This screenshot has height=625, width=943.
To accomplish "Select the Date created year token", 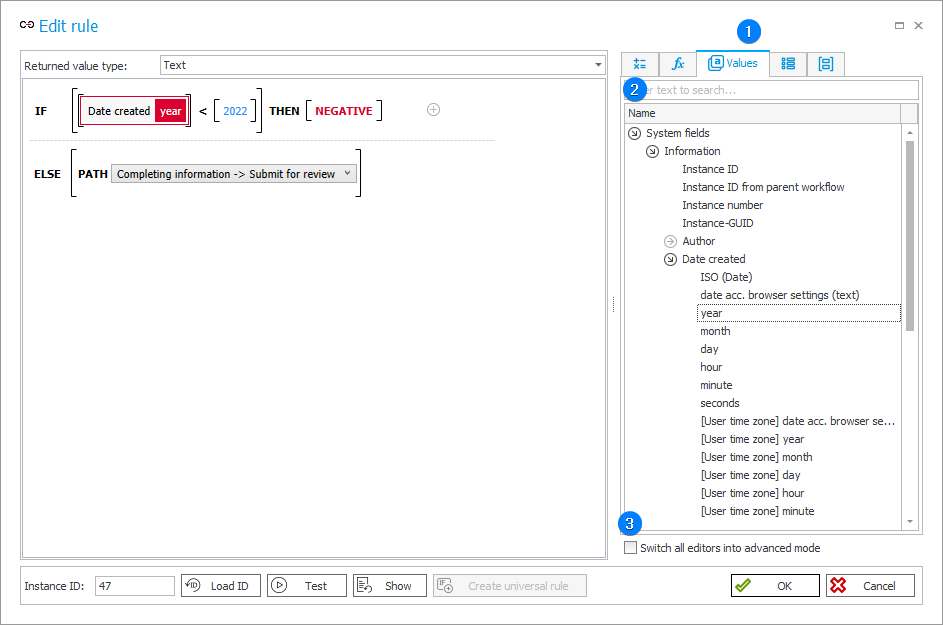I will 135,111.
